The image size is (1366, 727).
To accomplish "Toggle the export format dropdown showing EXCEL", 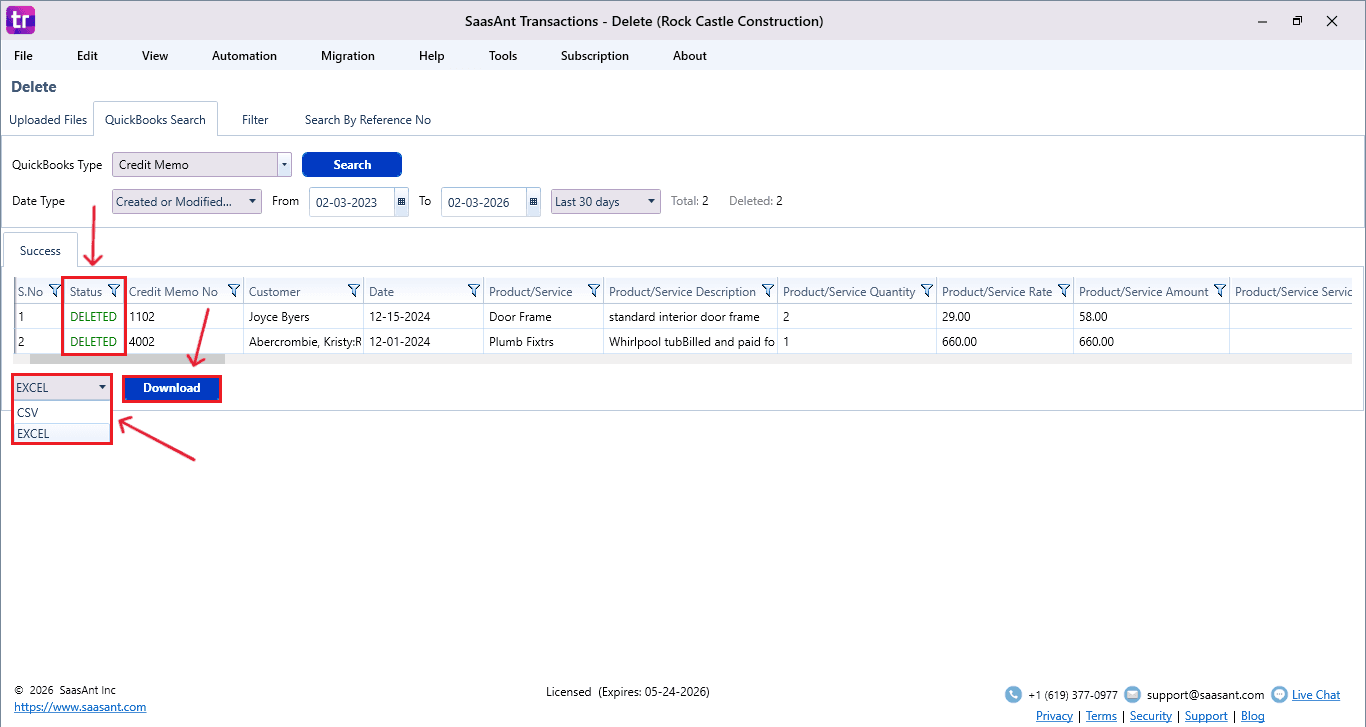I will [62, 388].
